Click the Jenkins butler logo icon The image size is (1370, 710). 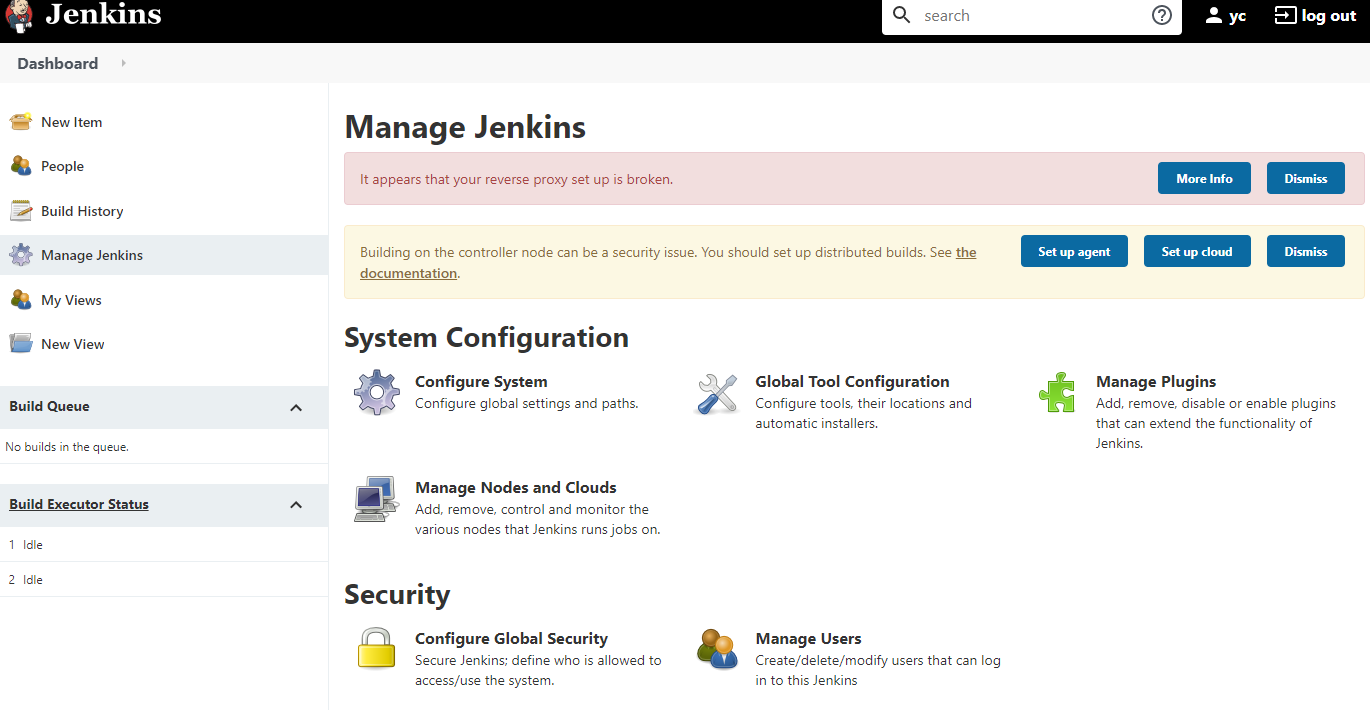point(20,17)
